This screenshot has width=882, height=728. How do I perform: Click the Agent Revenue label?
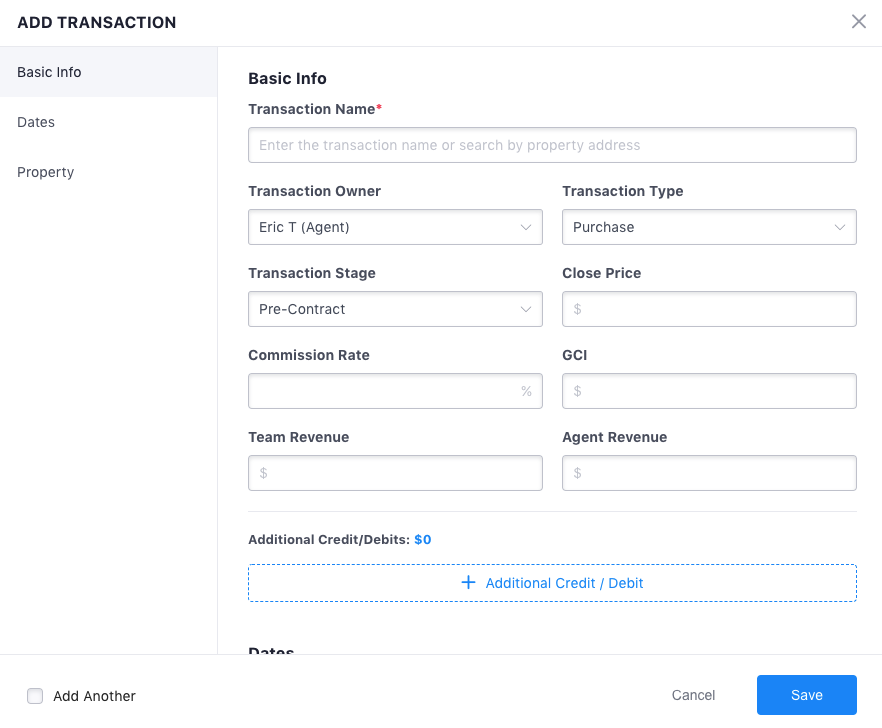pyautogui.click(x=614, y=437)
